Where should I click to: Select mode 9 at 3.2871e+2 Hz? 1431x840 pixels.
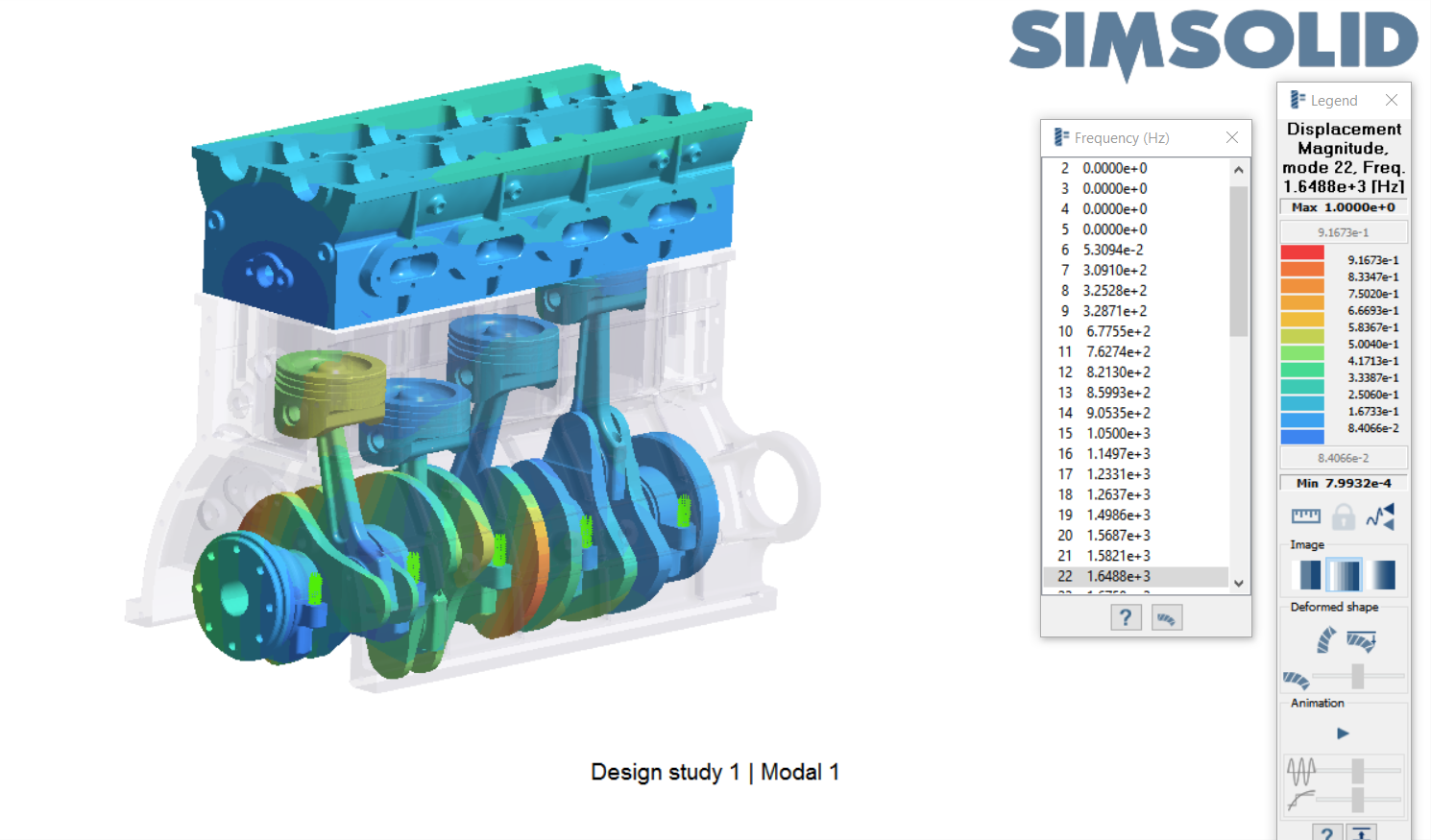[x=1135, y=311]
